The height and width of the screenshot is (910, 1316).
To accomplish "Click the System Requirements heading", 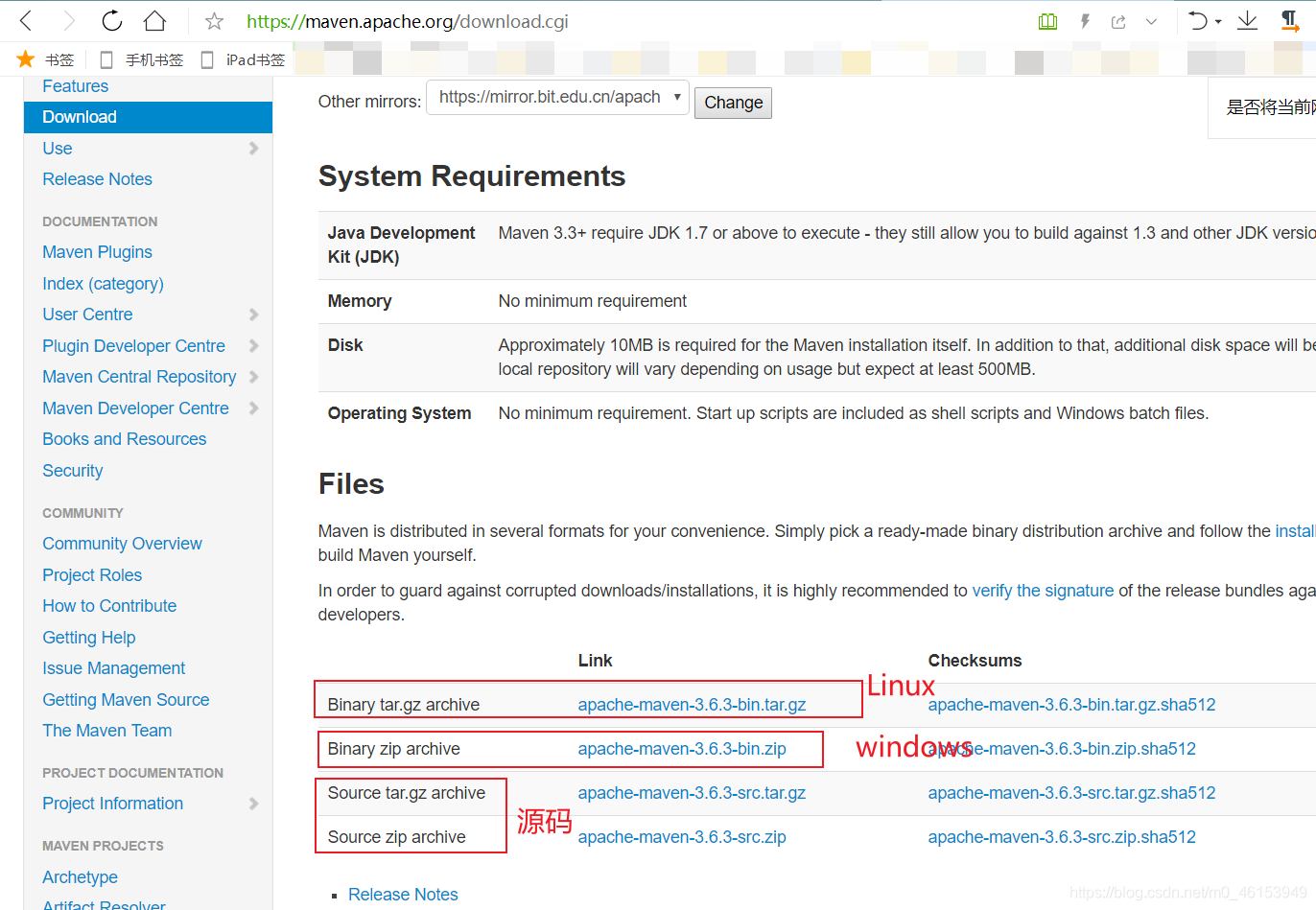I will point(472,176).
